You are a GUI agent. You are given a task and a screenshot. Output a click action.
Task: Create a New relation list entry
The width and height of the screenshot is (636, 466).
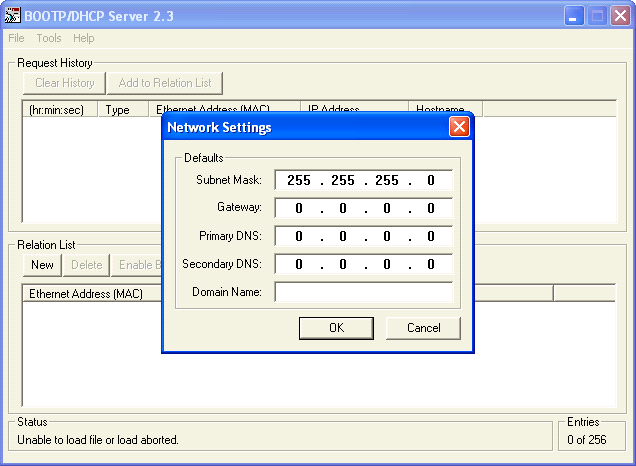tap(42, 265)
